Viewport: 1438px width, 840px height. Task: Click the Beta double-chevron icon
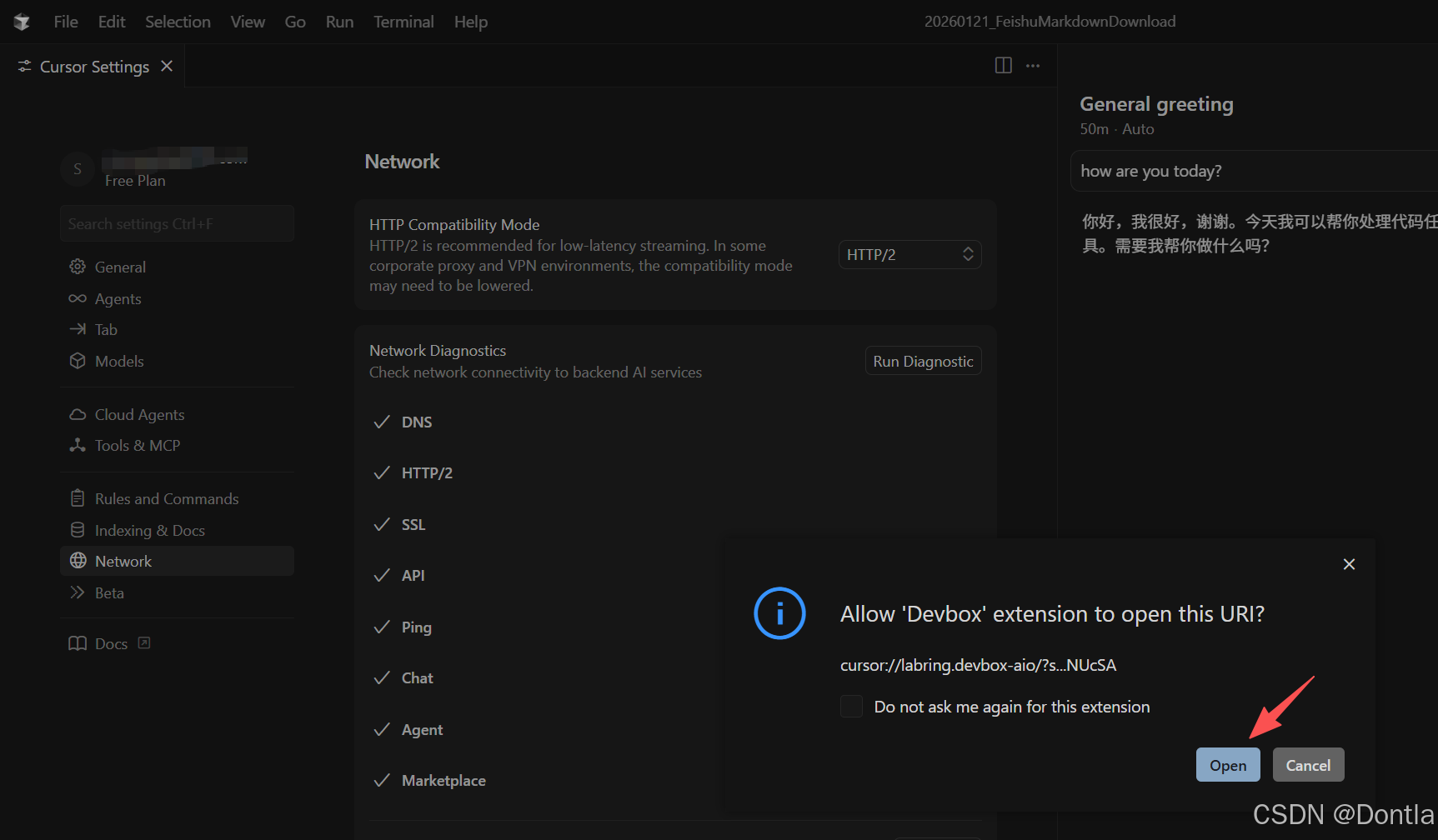click(x=78, y=592)
